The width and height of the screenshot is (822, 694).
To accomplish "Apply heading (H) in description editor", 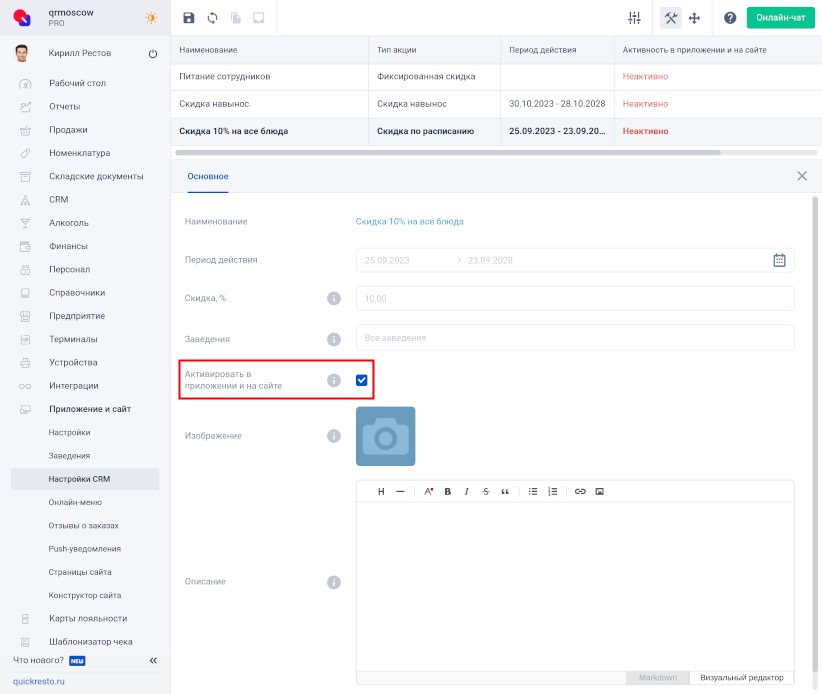I will [381, 491].
